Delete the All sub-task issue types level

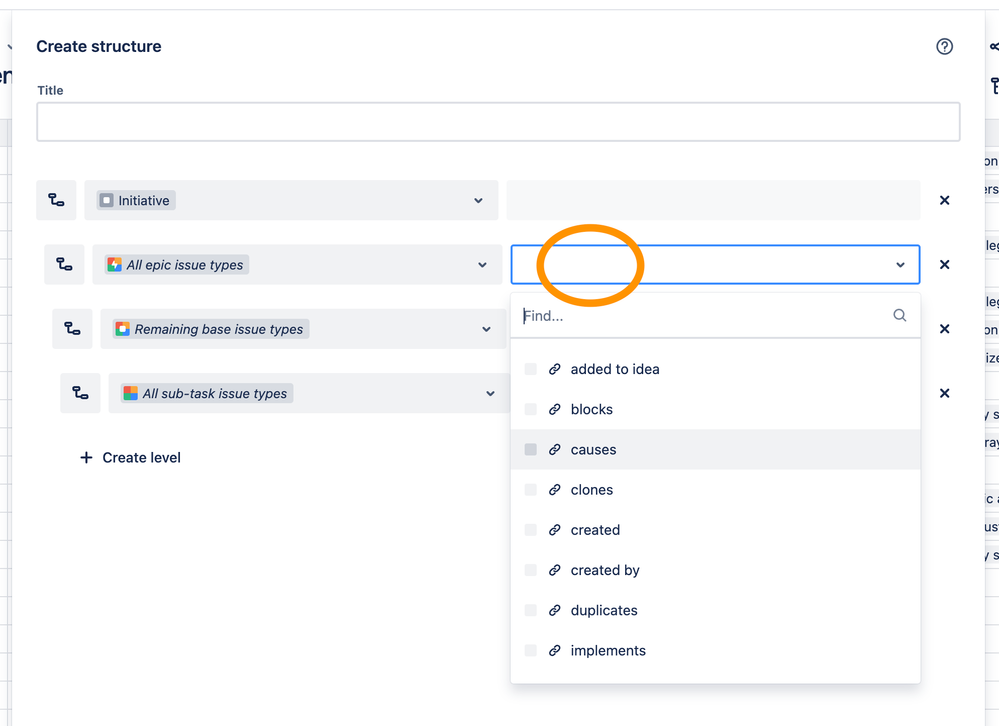pos(944,393)
